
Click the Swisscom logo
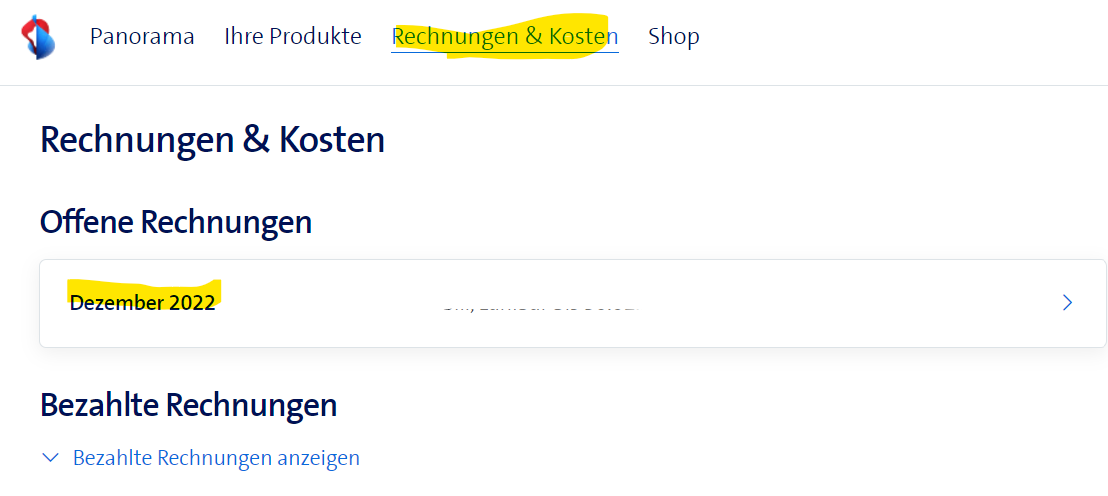tap(39, 37)
